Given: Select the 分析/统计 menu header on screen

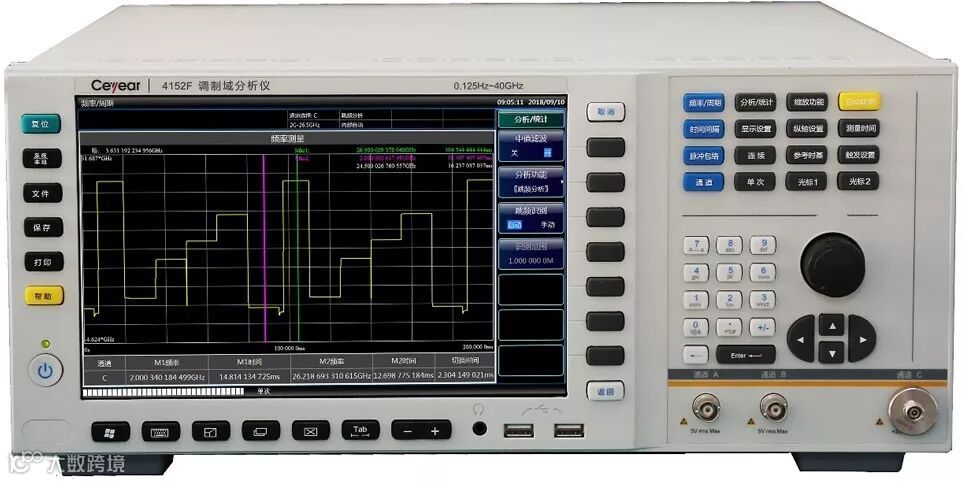Looking at the screenshot, I should click(x=531, y=119).
